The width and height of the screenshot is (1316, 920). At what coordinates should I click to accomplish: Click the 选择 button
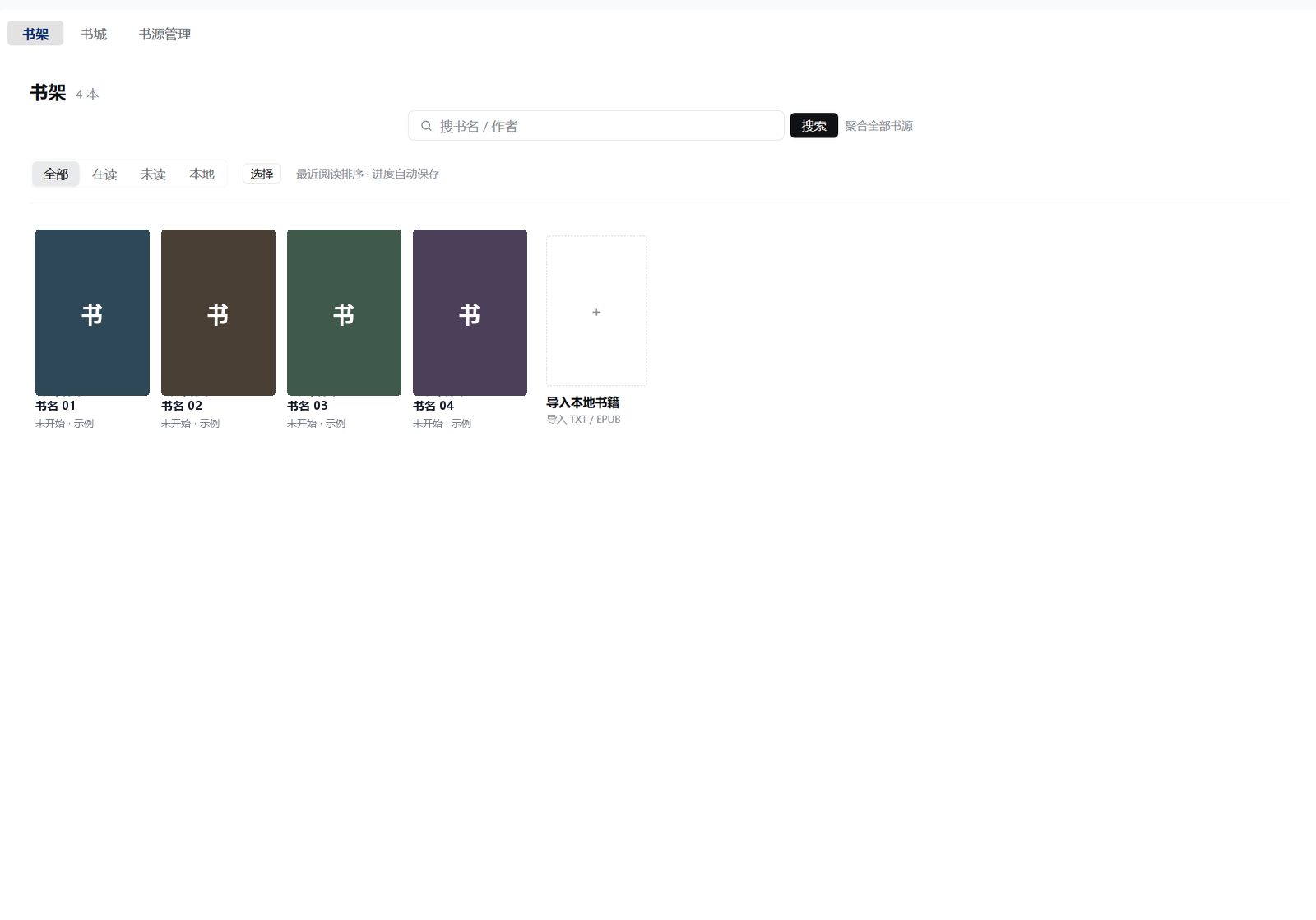point(262,174)
